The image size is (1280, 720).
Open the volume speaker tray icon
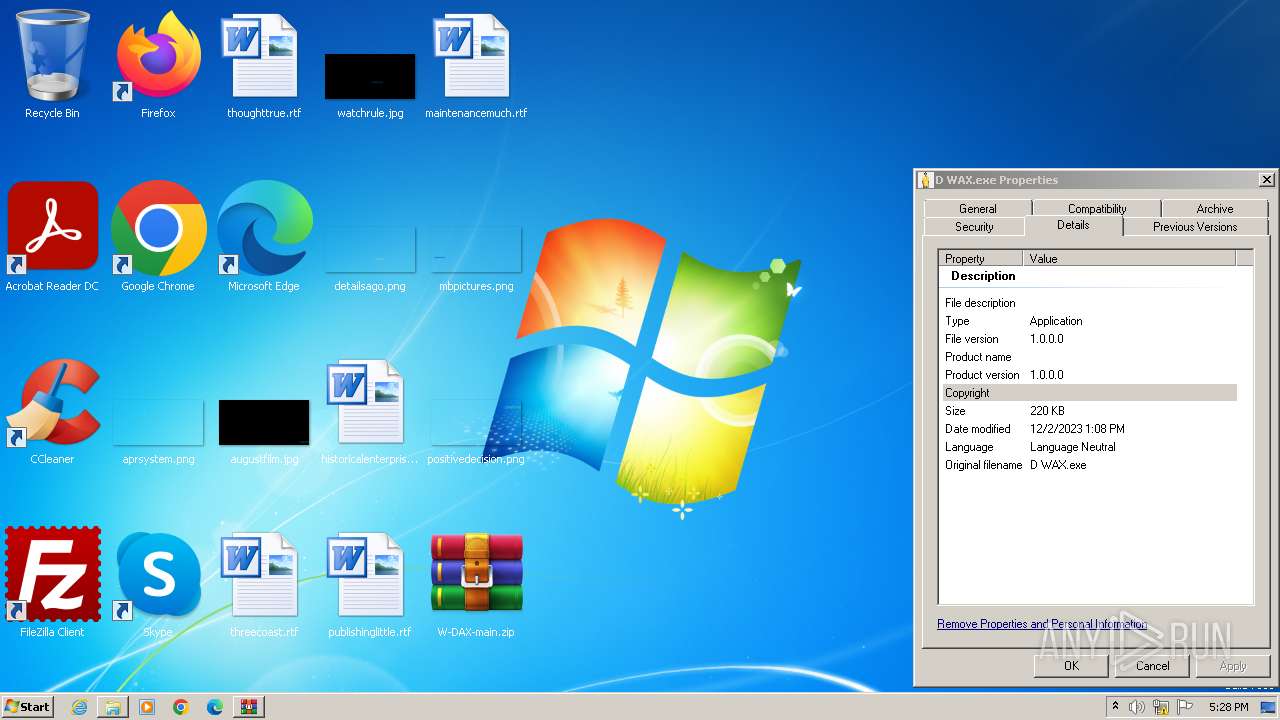point(1137,707)
